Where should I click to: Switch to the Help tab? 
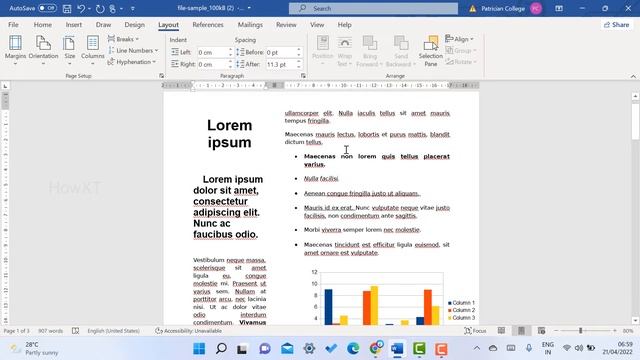pos(344,25)
